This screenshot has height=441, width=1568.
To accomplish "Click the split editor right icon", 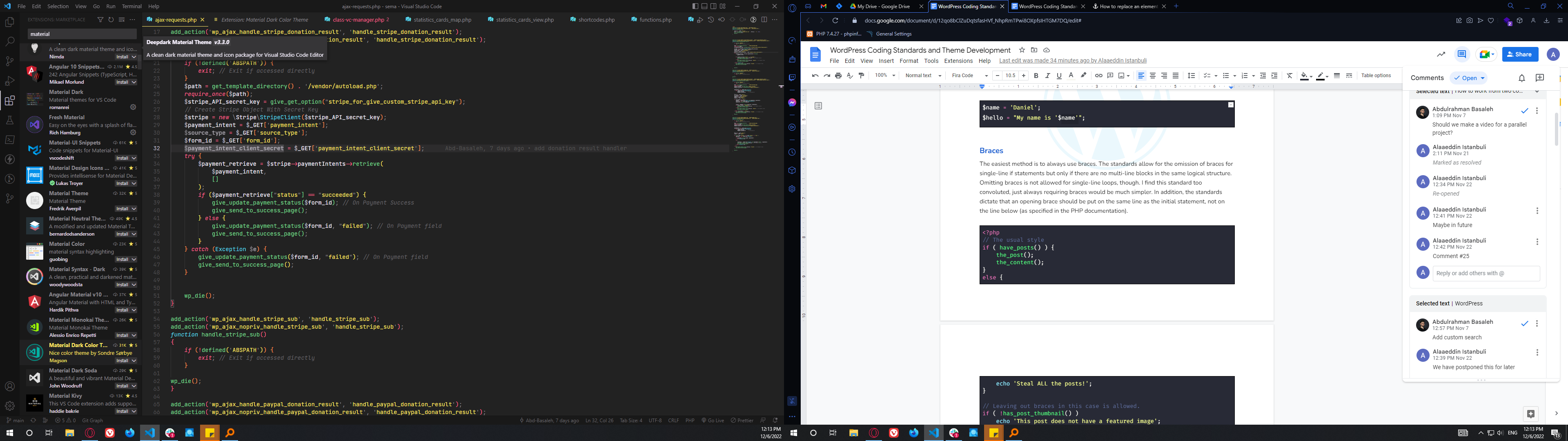I will pyautogui.click(x=764, y=20).
